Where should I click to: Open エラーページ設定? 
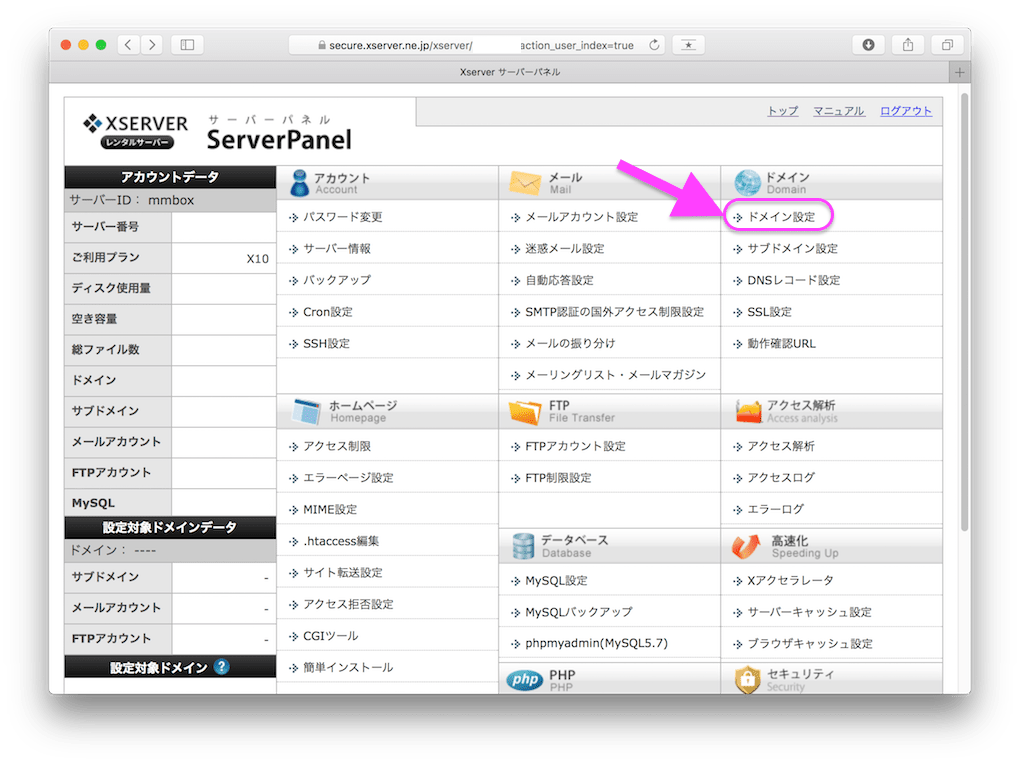[348, 478]
